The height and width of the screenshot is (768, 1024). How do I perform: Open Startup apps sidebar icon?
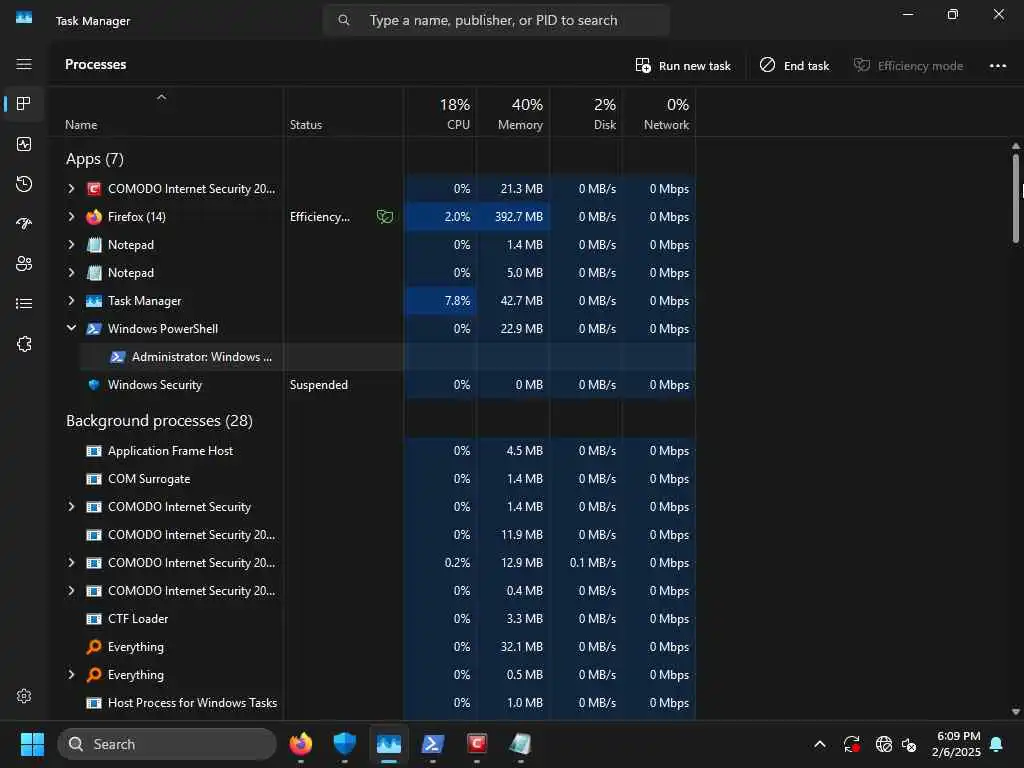click(24, 224)
